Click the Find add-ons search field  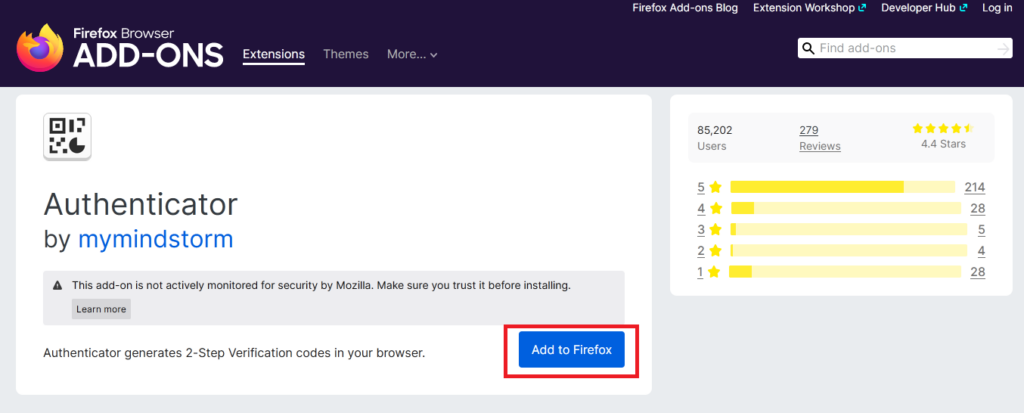tap(905, 49)
